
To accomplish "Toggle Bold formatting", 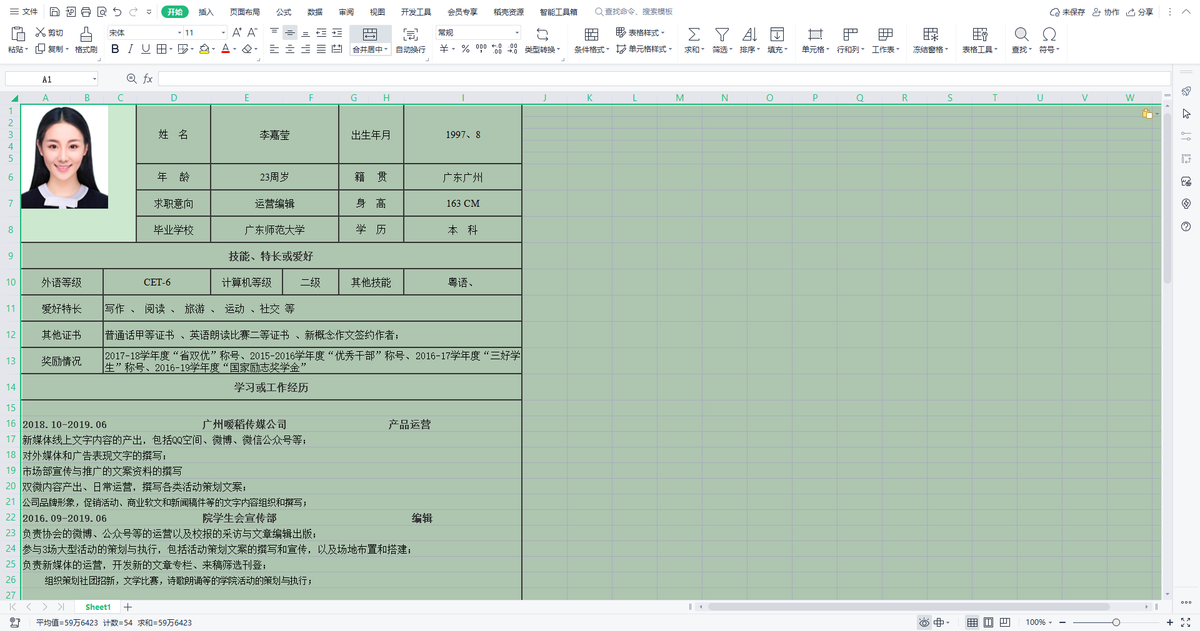I will click(x=115, y=48).
